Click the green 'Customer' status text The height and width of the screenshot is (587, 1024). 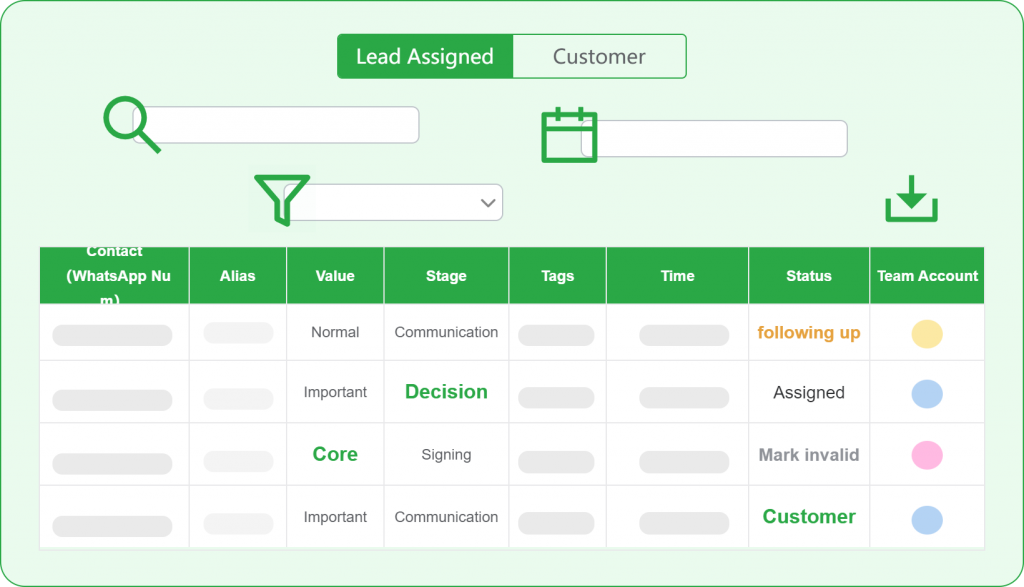[x=808, y=516]
